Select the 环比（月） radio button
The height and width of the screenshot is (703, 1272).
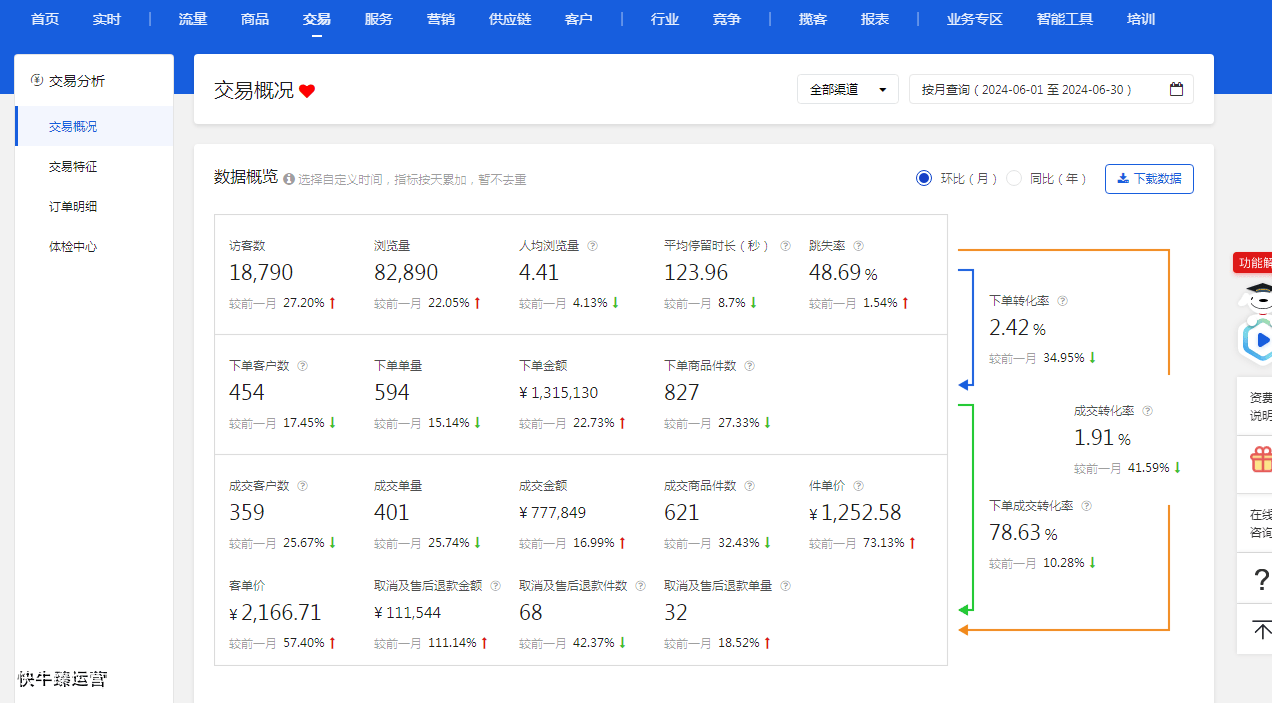[923, 178]
